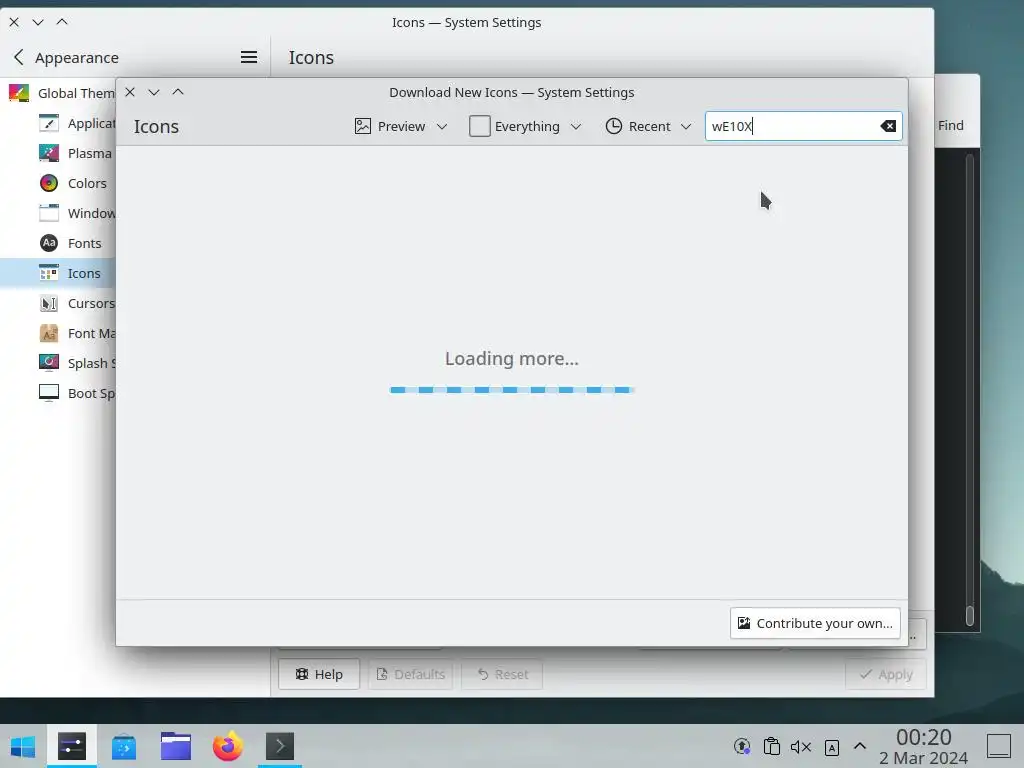Screen dimensions: 1024x768
Task: Open the Dolphin file manager from the taskbar
Action: coord(176,746)
